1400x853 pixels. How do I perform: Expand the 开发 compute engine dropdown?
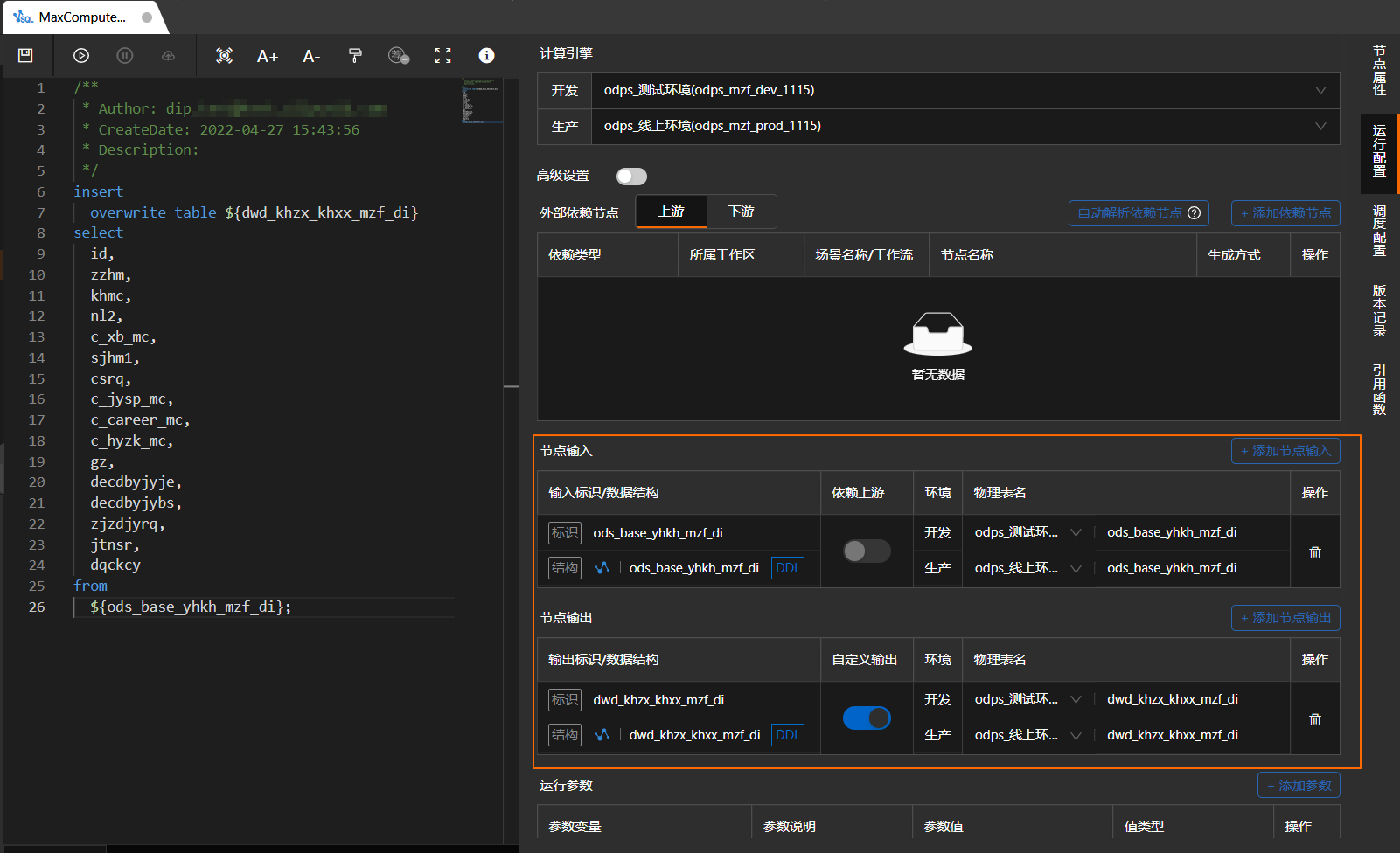[x=1320, y=91]
